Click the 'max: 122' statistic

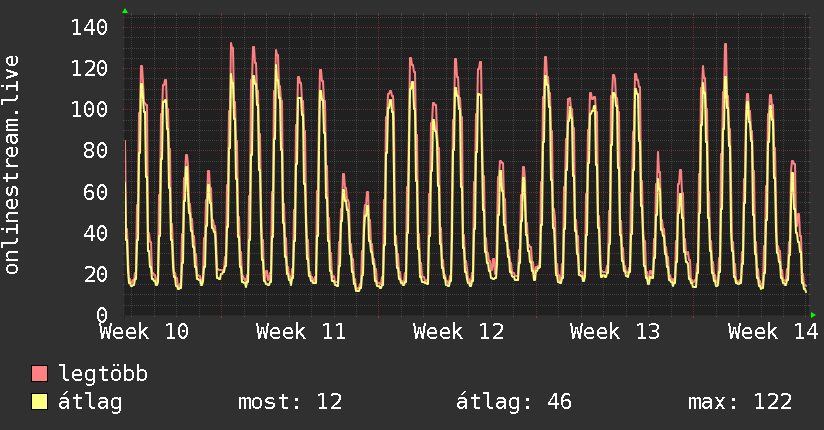(x=740, y=402)
